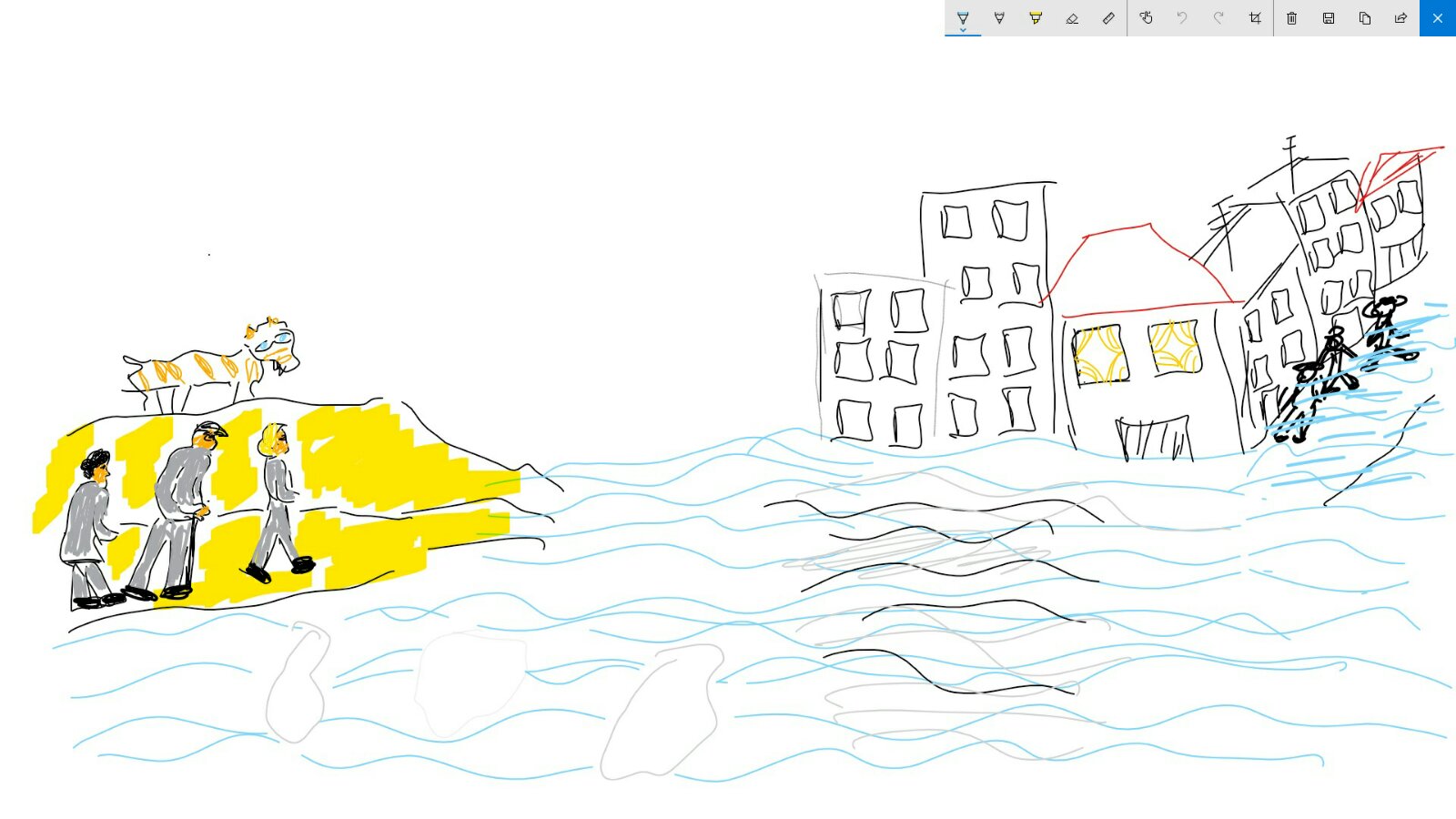1456x819 pixels.
Task: Clear all ink with trash icon
Action: pyautogui.click(x=1292, y=18)
